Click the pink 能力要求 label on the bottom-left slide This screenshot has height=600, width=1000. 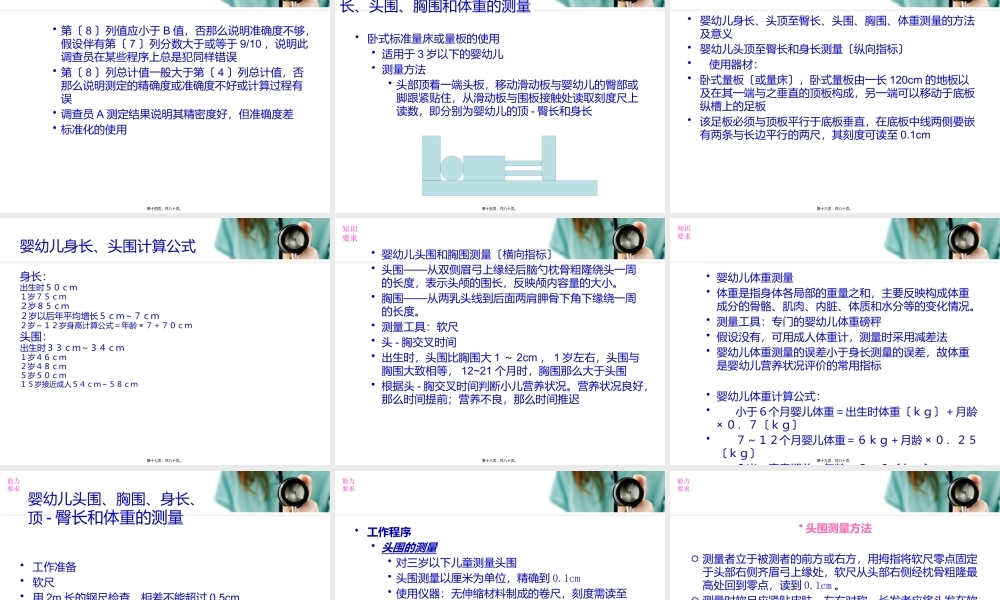tap(13, 485)
